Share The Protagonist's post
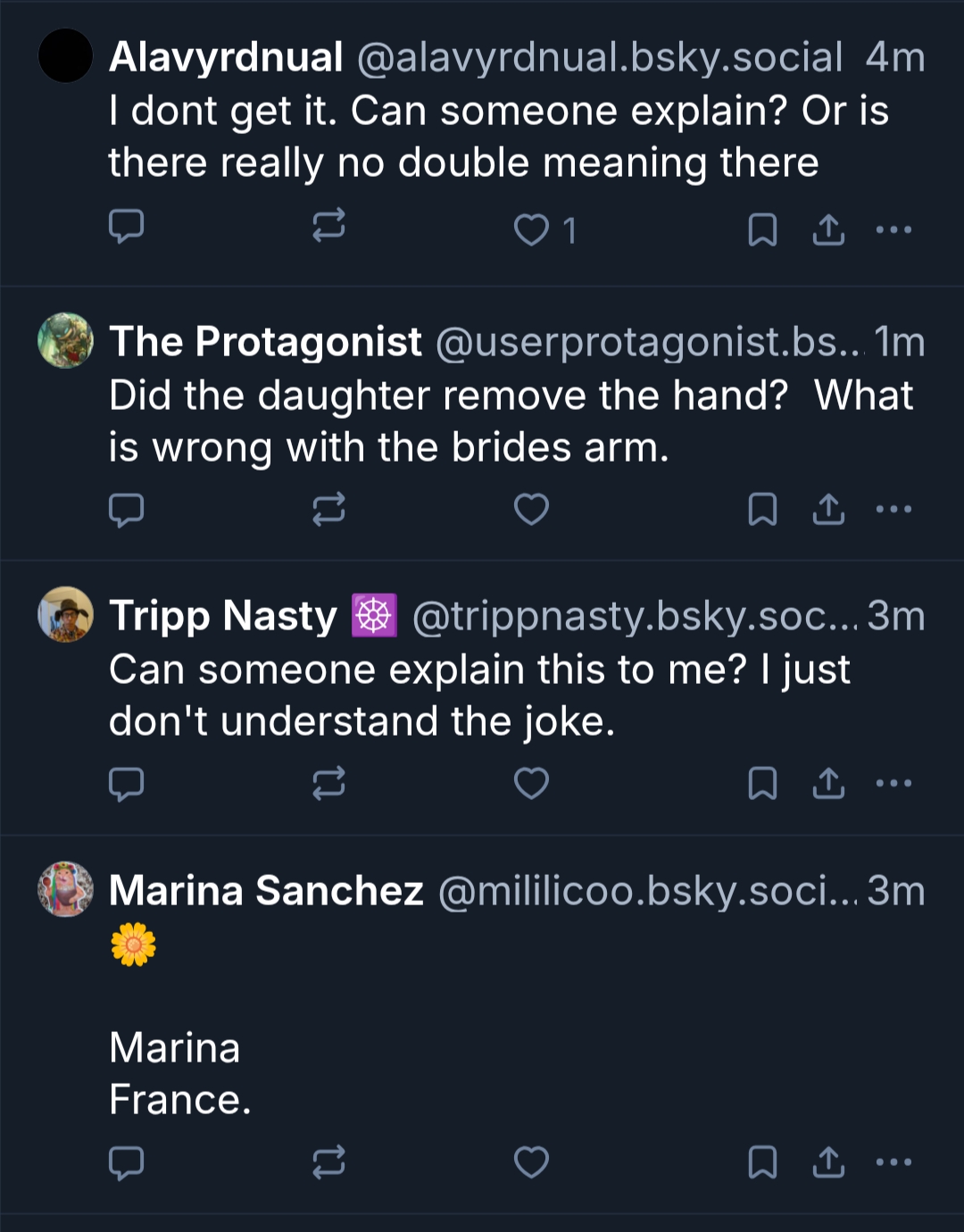 (x=828, y=510)
